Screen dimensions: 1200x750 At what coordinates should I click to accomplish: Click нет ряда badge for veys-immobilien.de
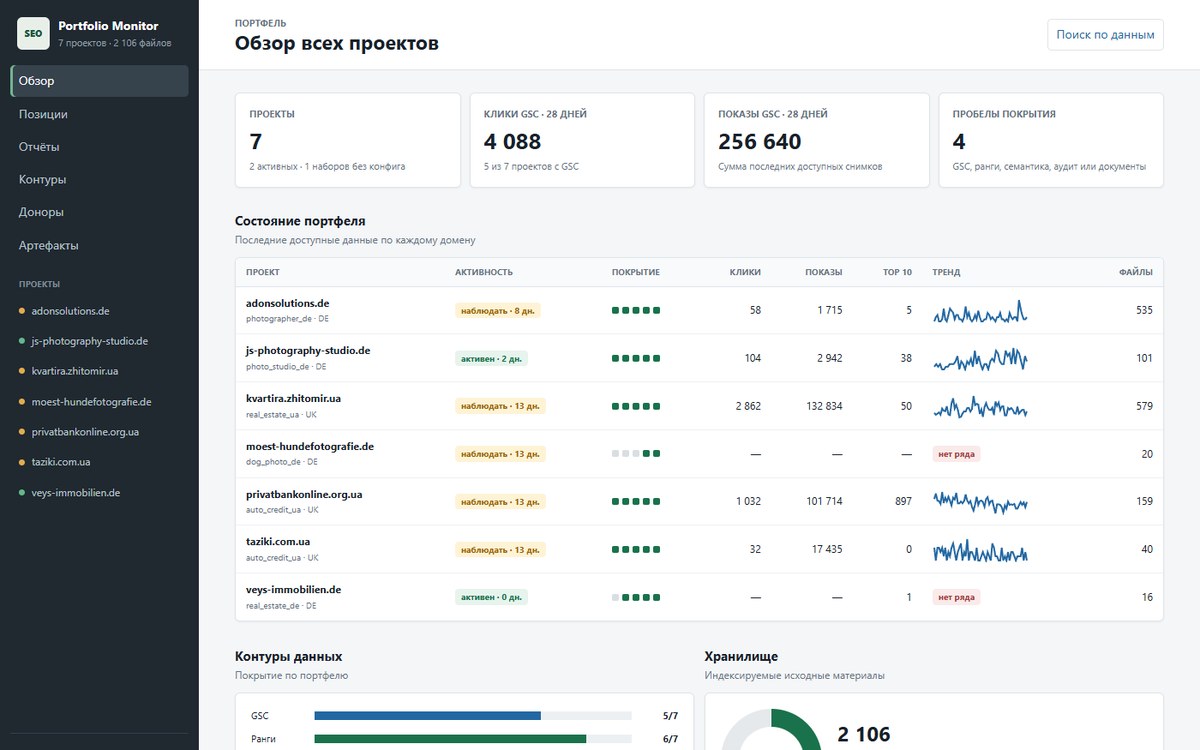click(x=956, y=597)
